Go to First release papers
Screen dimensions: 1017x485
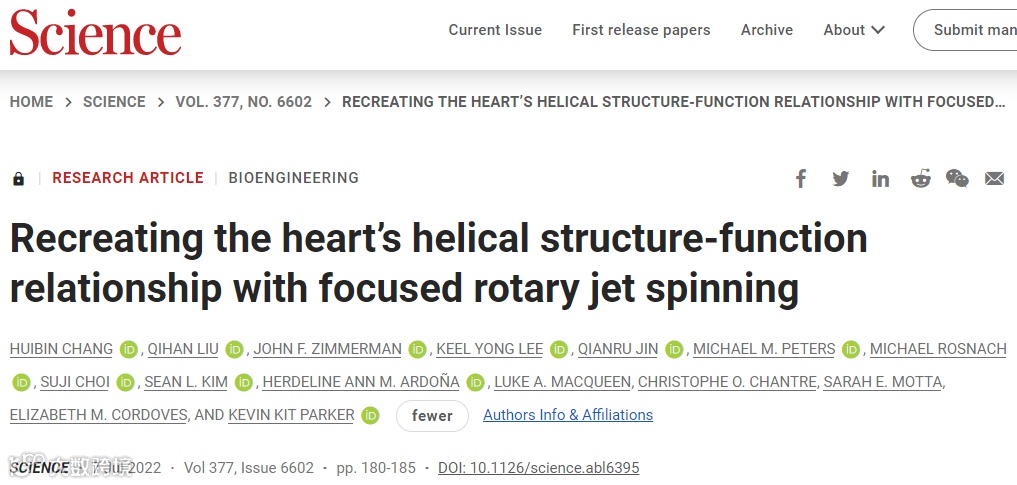click(x=641, y=30)
